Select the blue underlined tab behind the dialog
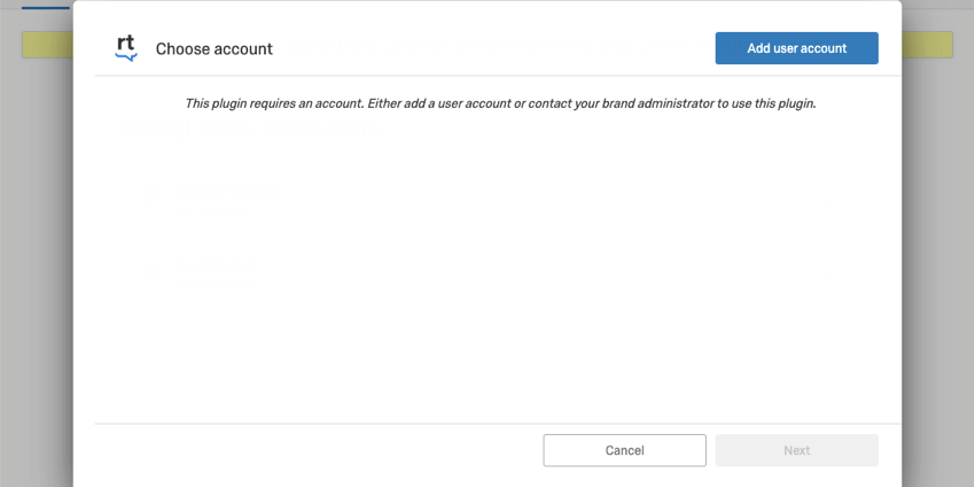 pyautogui.click(x=46, y=5)
